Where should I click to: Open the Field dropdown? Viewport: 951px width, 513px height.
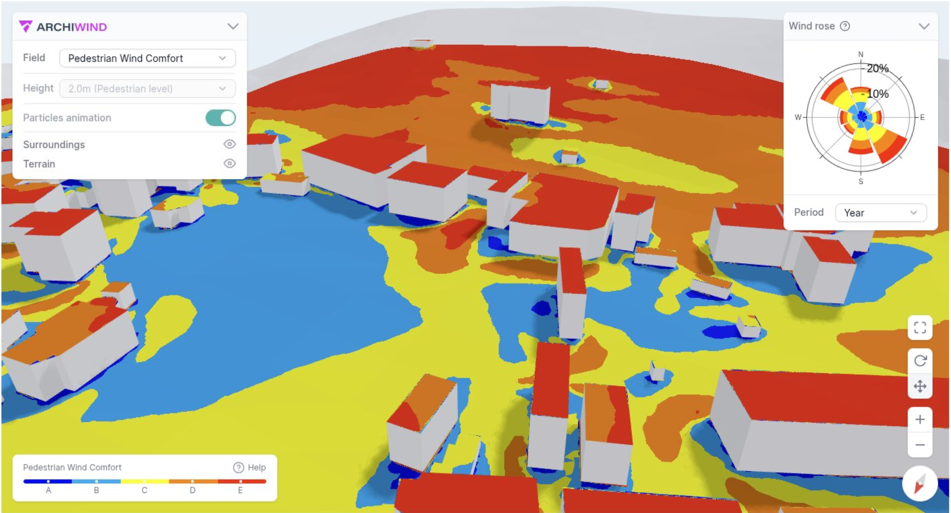coord(147,59)
